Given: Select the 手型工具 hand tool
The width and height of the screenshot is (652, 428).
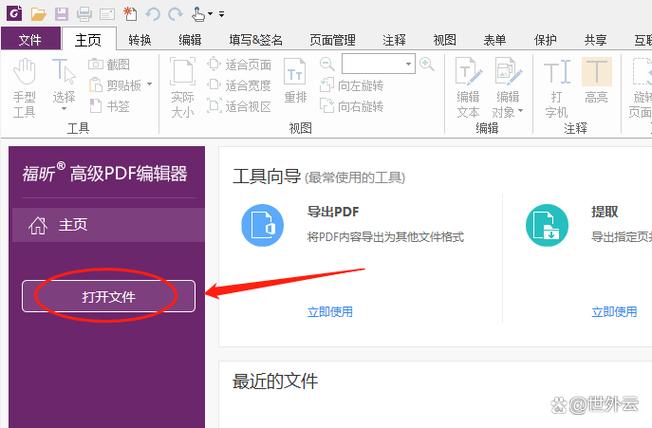Looking at the screenshot, I should click(24, 88).
